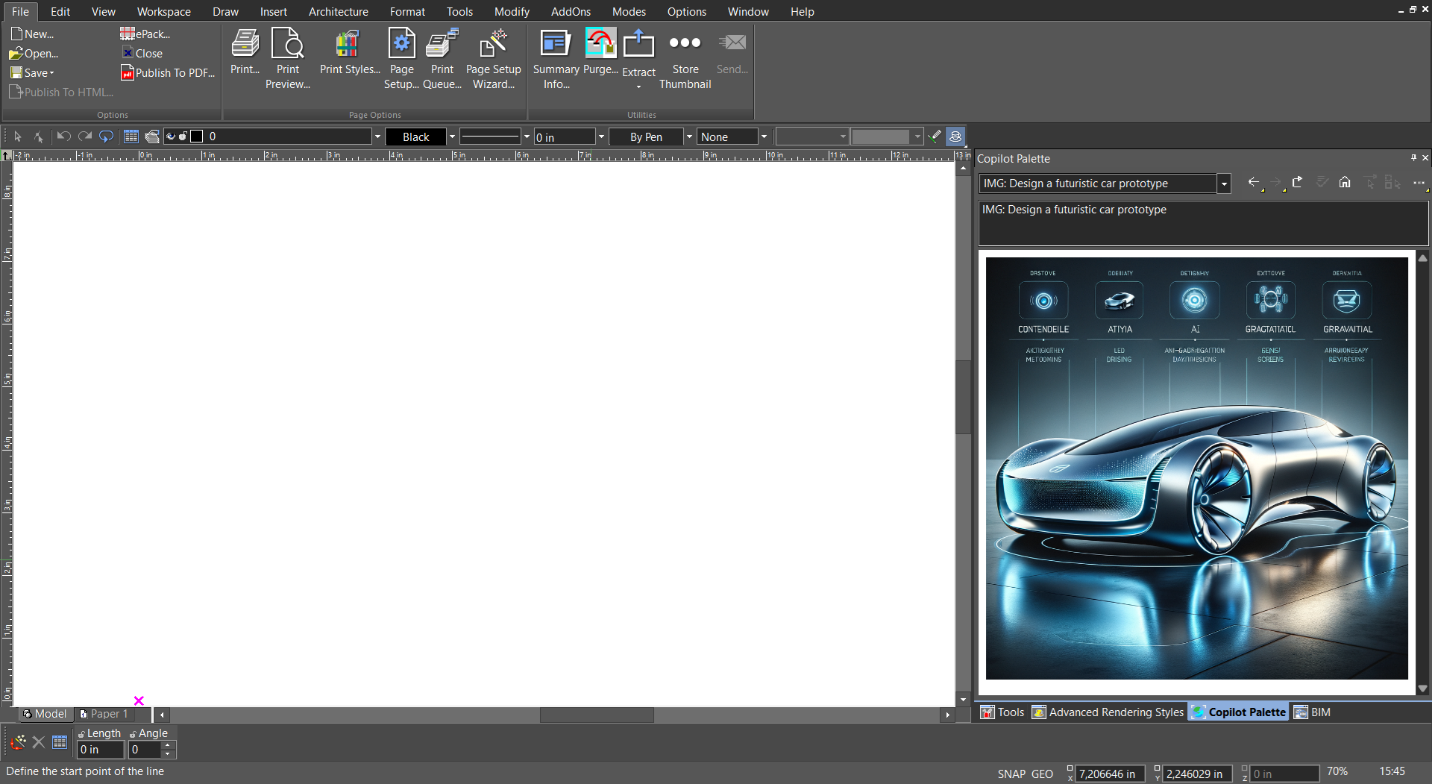This screenshot has width=1432, height=784.
Task: Click the gray brush color swatch
Action: (881, 137)
